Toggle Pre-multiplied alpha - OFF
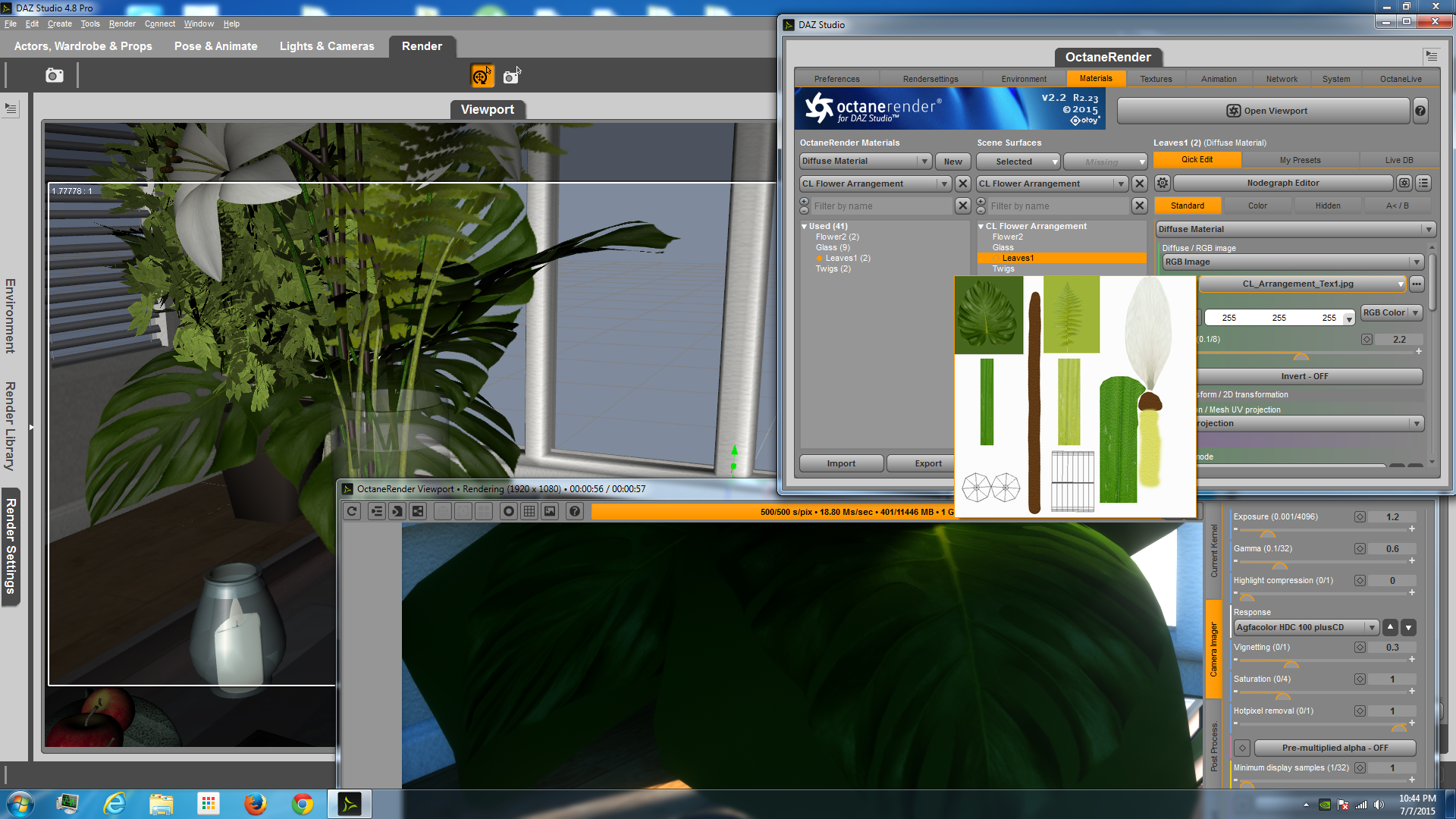 pyautogui.click(x=1335, y=748)
